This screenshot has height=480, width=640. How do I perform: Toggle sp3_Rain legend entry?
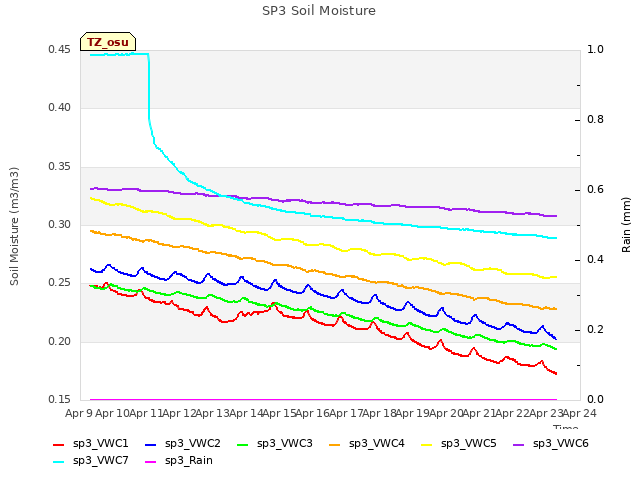pyautogui.click(x=179, y=461)
